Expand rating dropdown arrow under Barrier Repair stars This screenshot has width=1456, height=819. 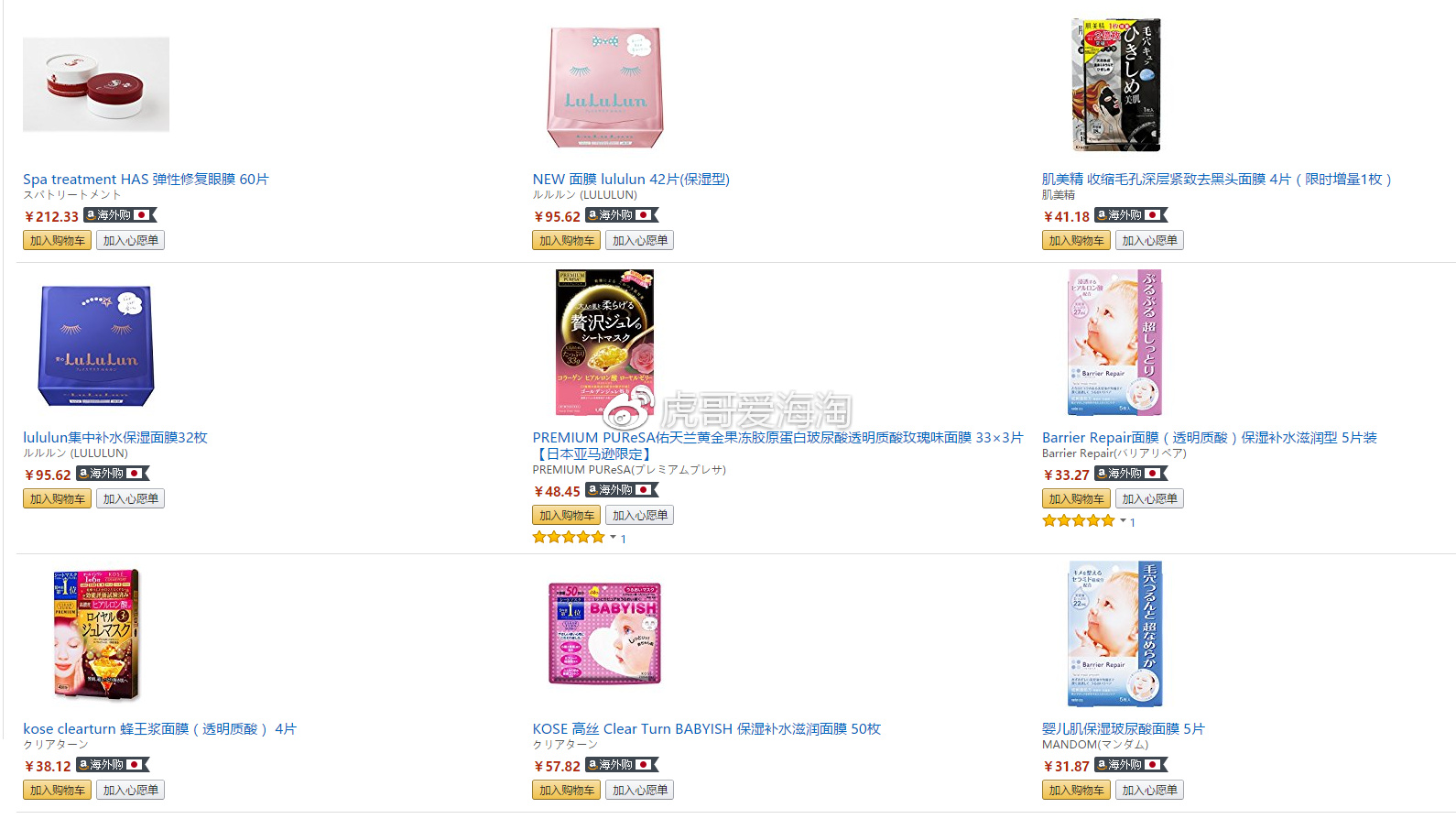pos(1123,521)
